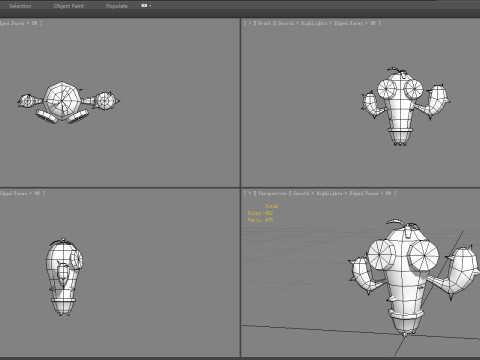Click the cactus left arm in Front viewport
Viewport: 480px width, 360px height.
point(373,104)
